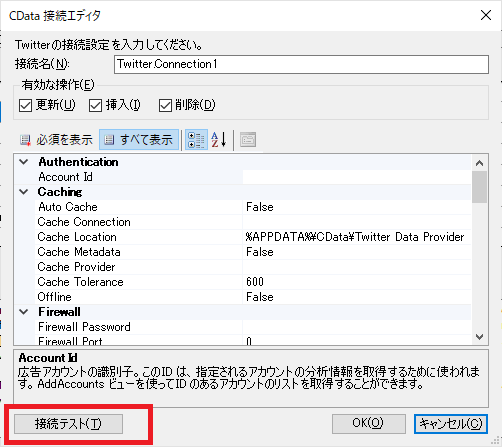
Task: Click the property grid scrollbar thumb
Action: click(x=480, y=187)
